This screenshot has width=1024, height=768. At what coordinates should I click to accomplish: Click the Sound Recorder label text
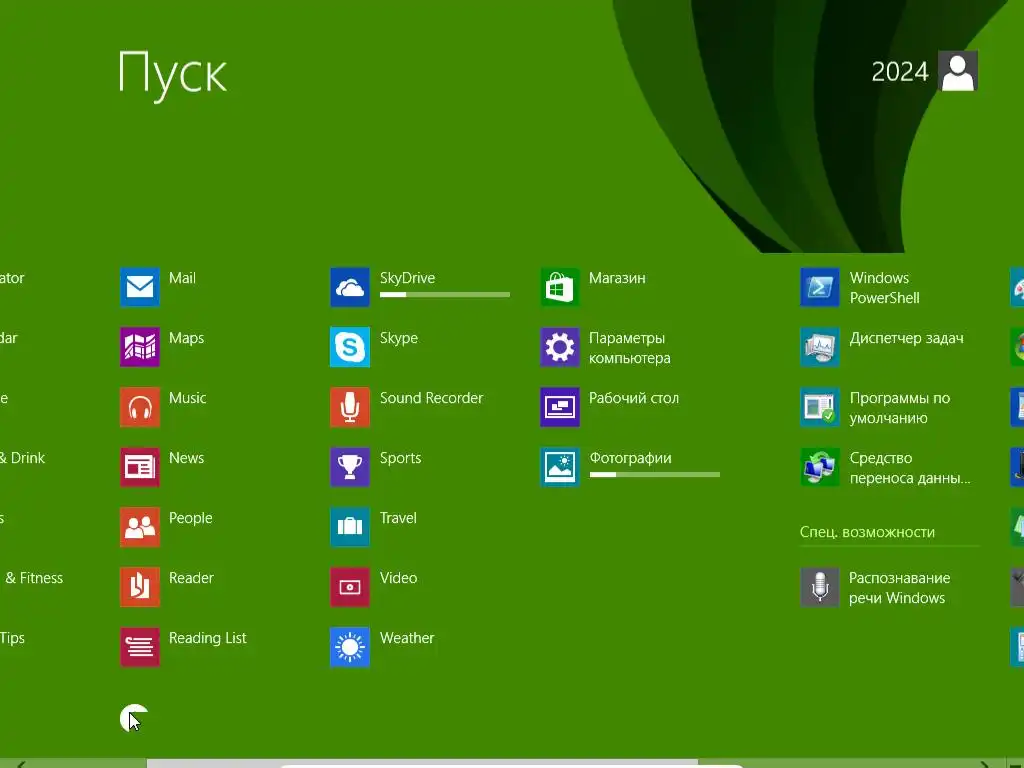click(432, 398)
